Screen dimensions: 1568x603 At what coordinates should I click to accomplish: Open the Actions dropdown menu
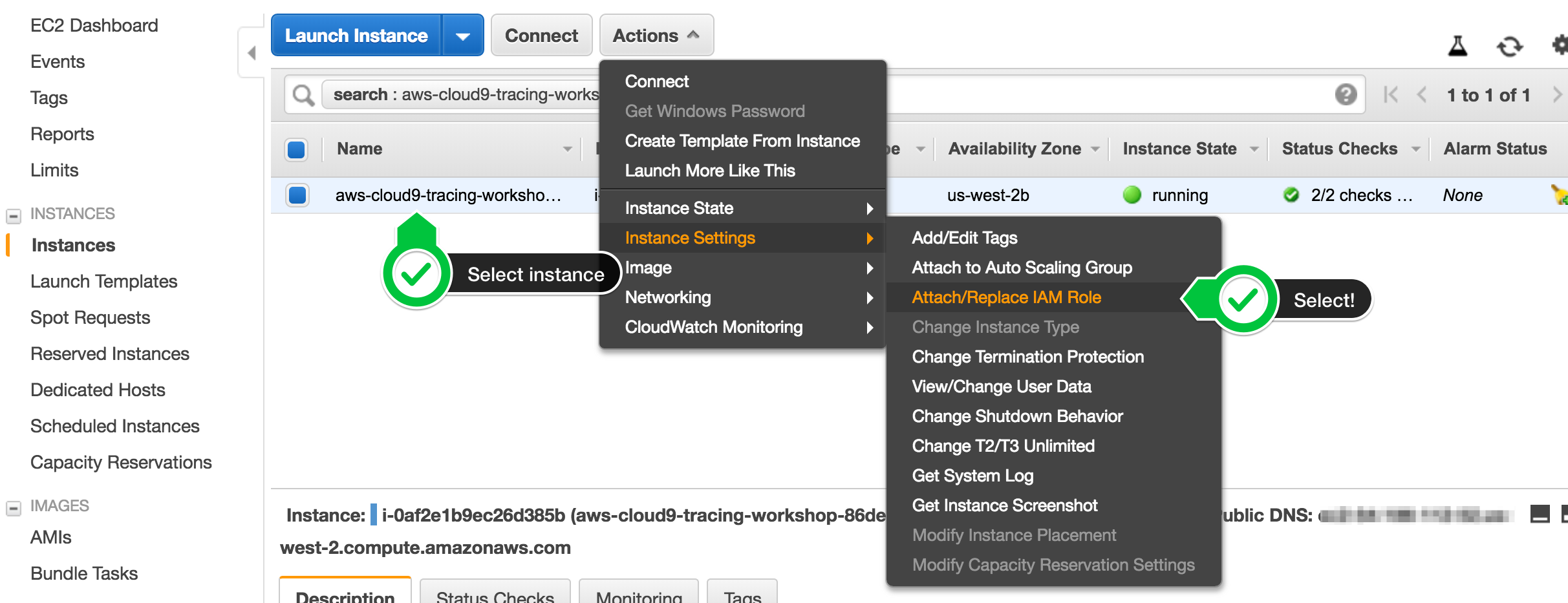[x=656, y=36]
